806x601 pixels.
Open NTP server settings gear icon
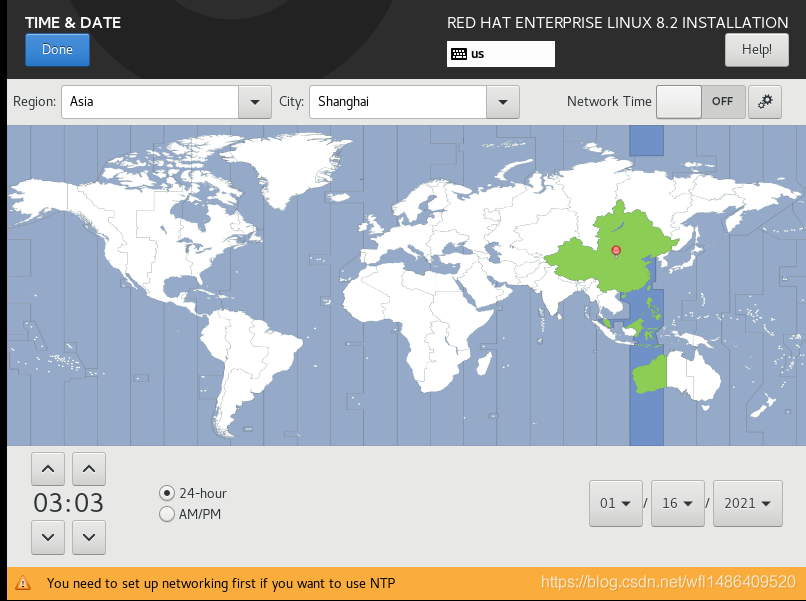(765, 102)
